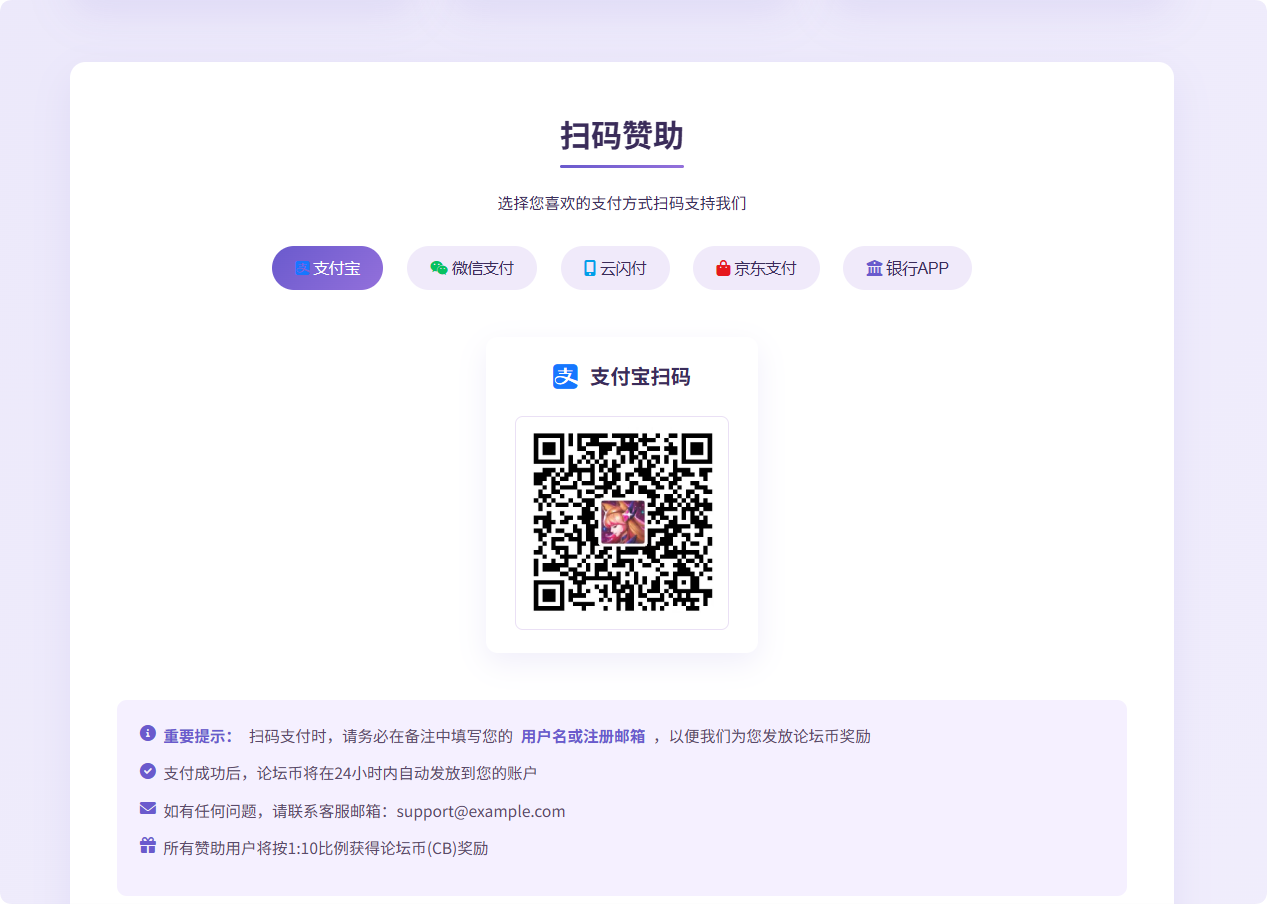Click the WeChat green chat-bubble icon
The width and height of the screenshot is (1267, 904).
pos(439,268)
